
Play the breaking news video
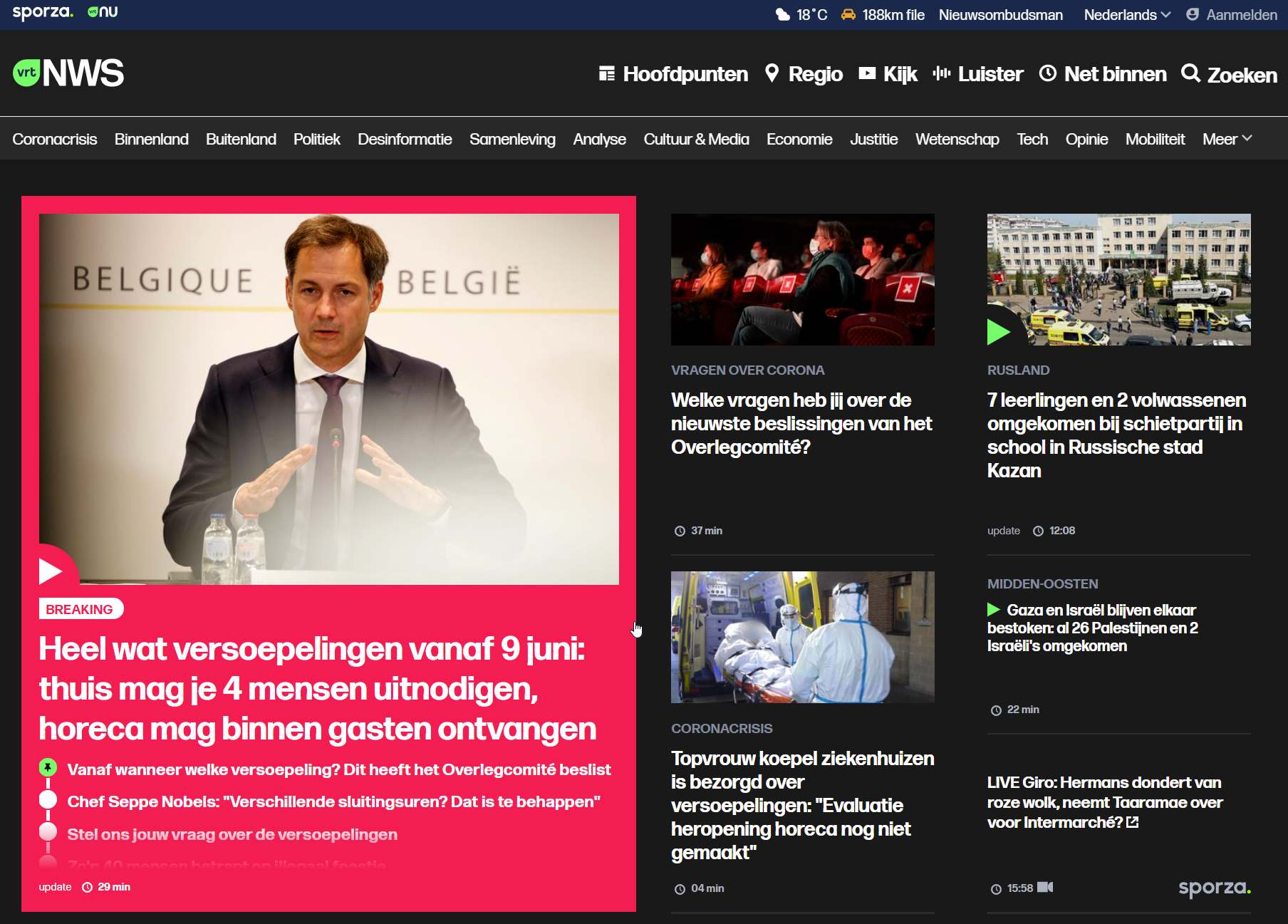coord(51,571)
